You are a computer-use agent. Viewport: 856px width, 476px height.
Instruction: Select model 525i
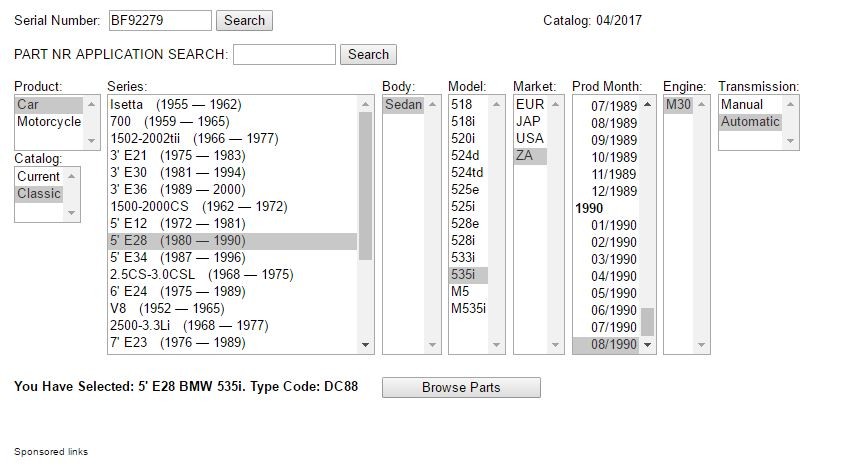point(468,206)
